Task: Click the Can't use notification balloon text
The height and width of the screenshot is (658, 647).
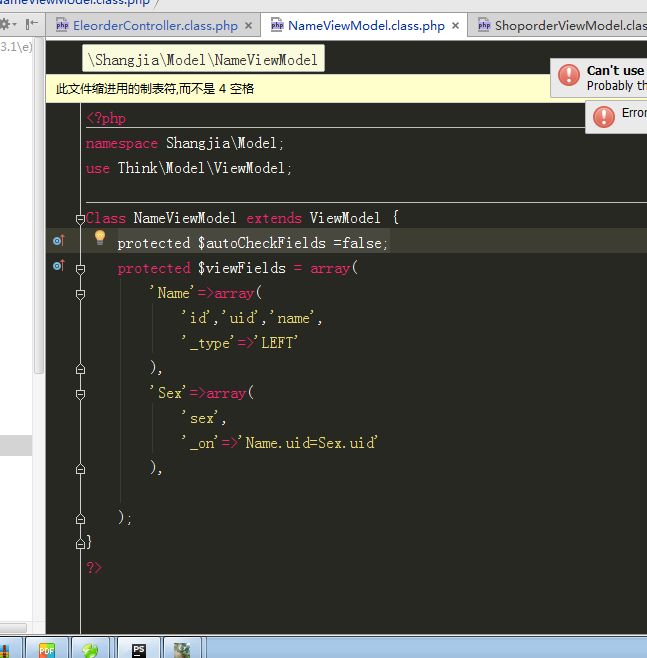Action: [x=615, y=71]
